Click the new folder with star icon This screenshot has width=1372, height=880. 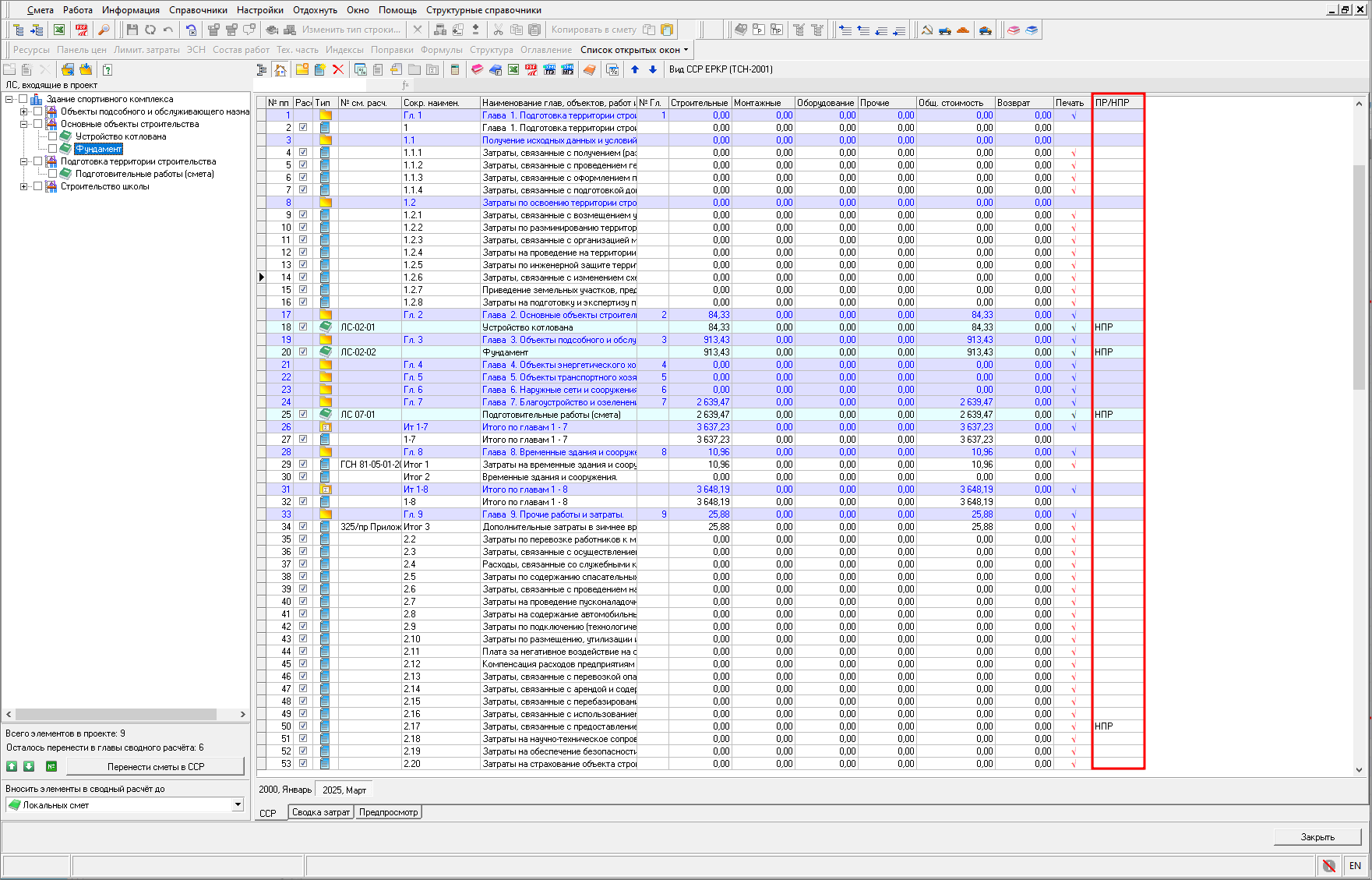302,69
